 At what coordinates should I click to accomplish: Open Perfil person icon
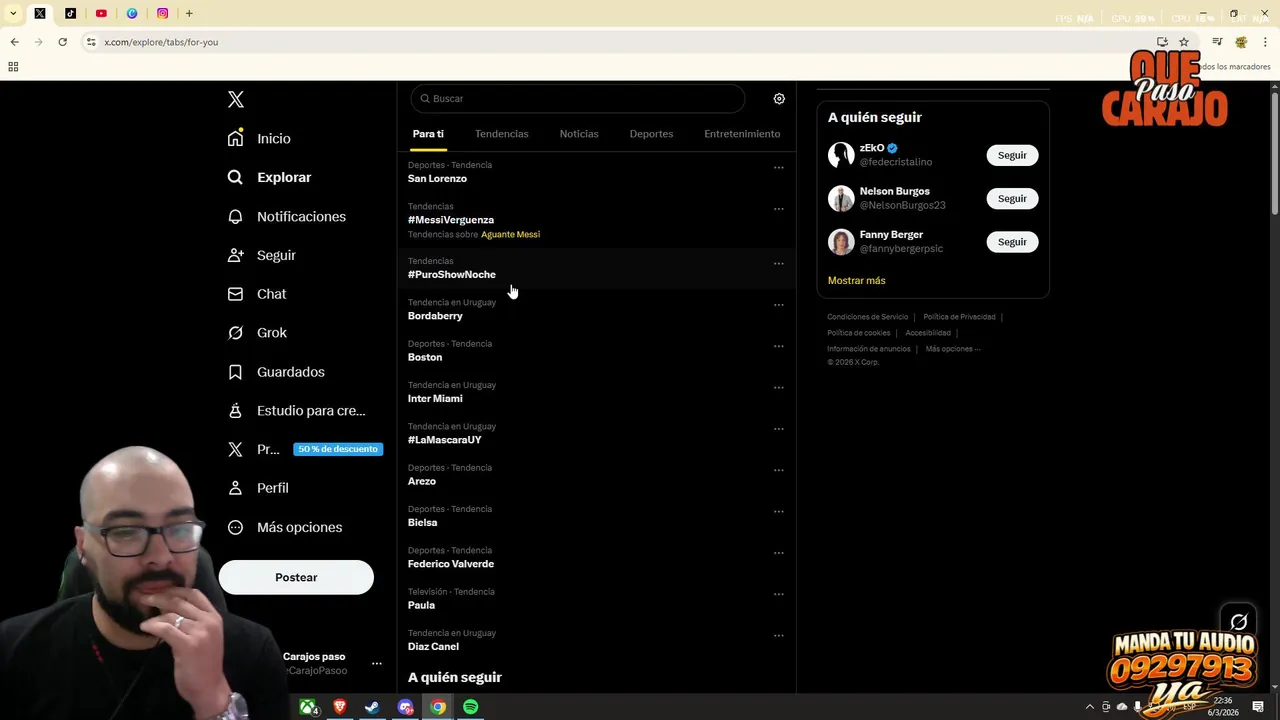pos(235,488)
